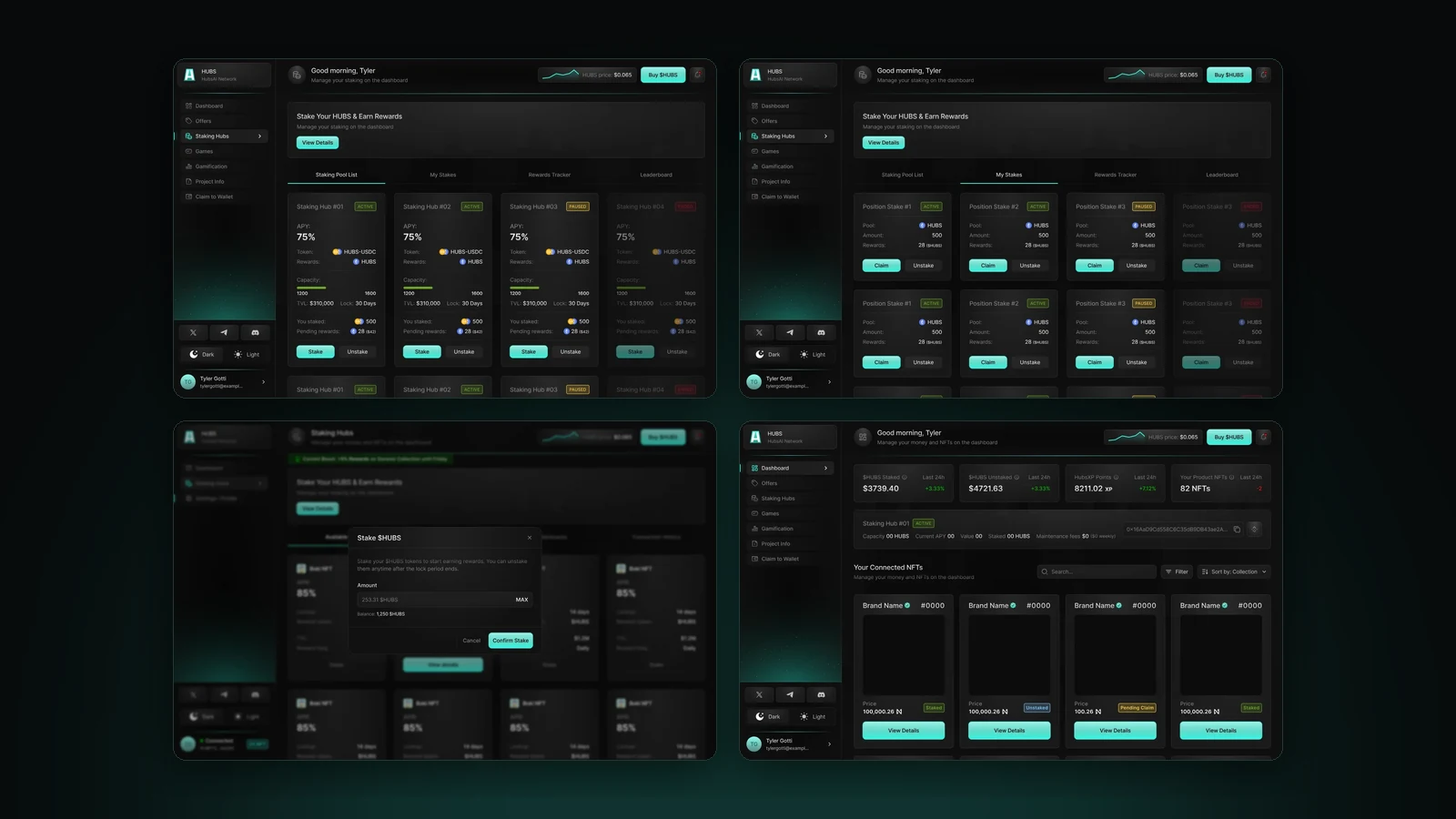Open the Telegram icon in Staking Pool List screen sidebar
This screenshot has width=1456, height=819.
[x=224, y=332]
